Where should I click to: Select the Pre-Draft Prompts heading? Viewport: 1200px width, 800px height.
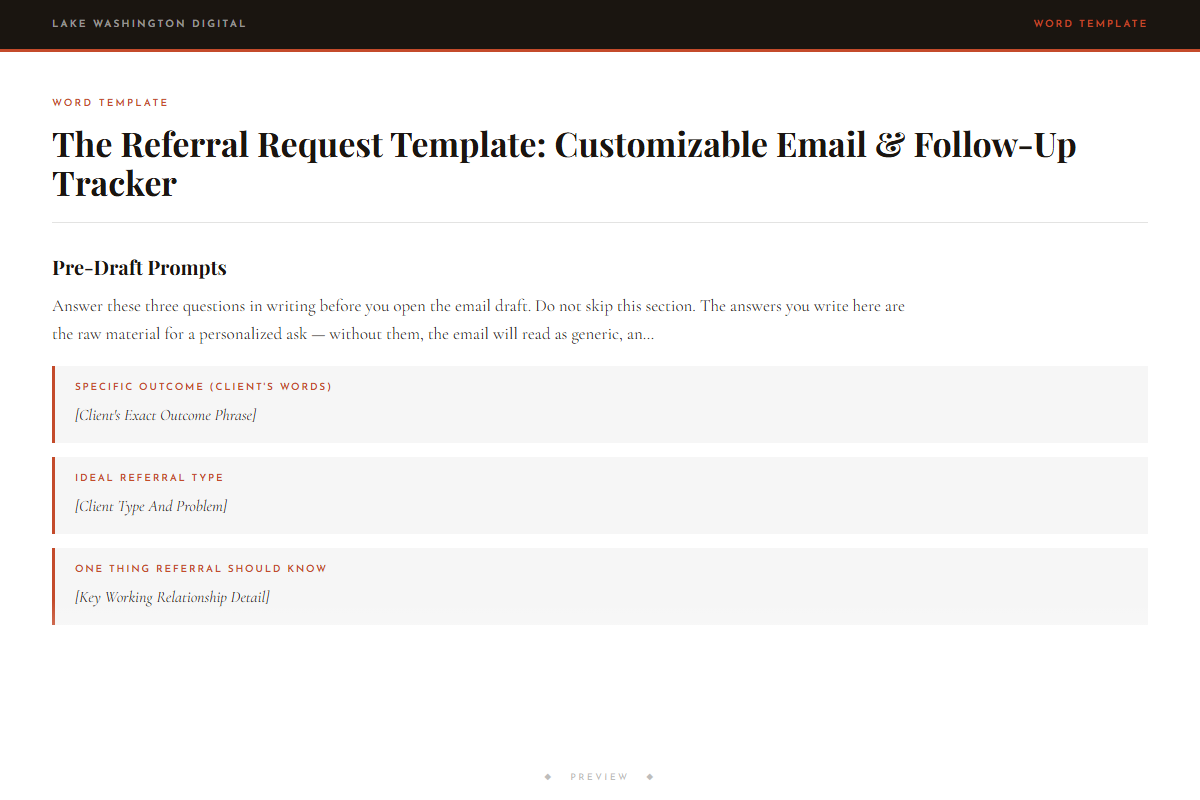[x=139, y=268]
